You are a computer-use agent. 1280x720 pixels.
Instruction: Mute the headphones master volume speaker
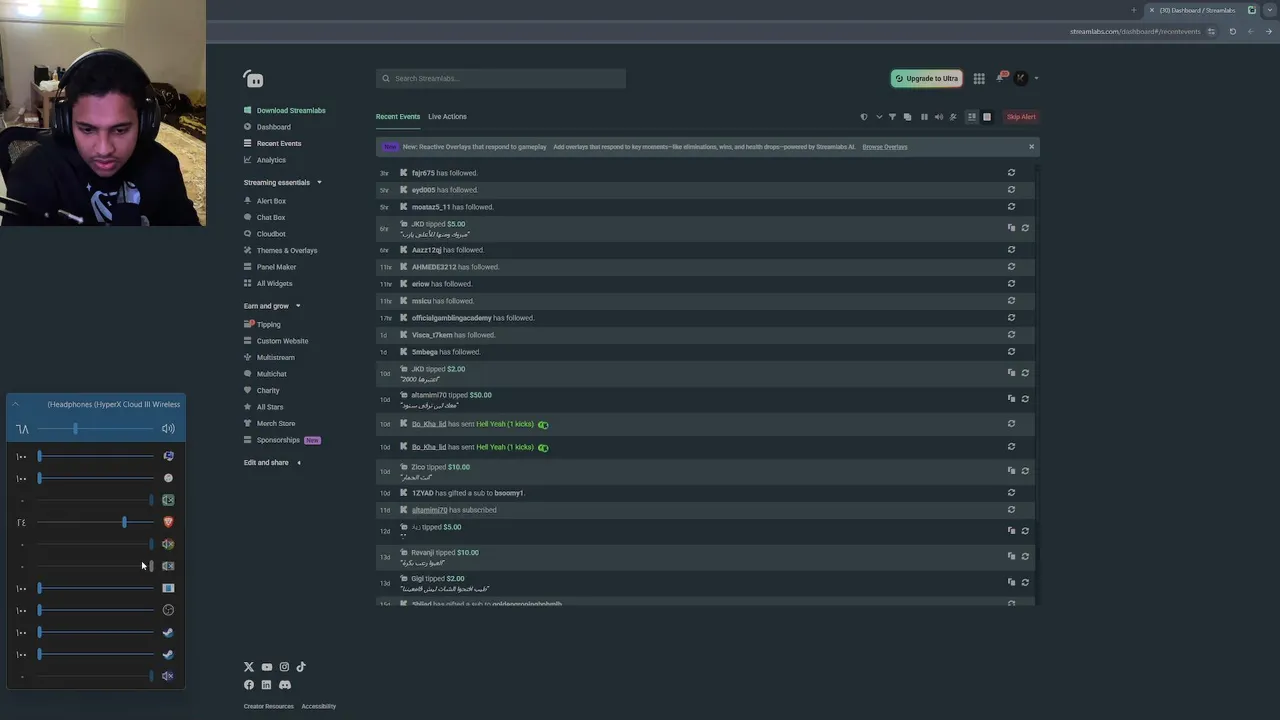tap(168, 429)
